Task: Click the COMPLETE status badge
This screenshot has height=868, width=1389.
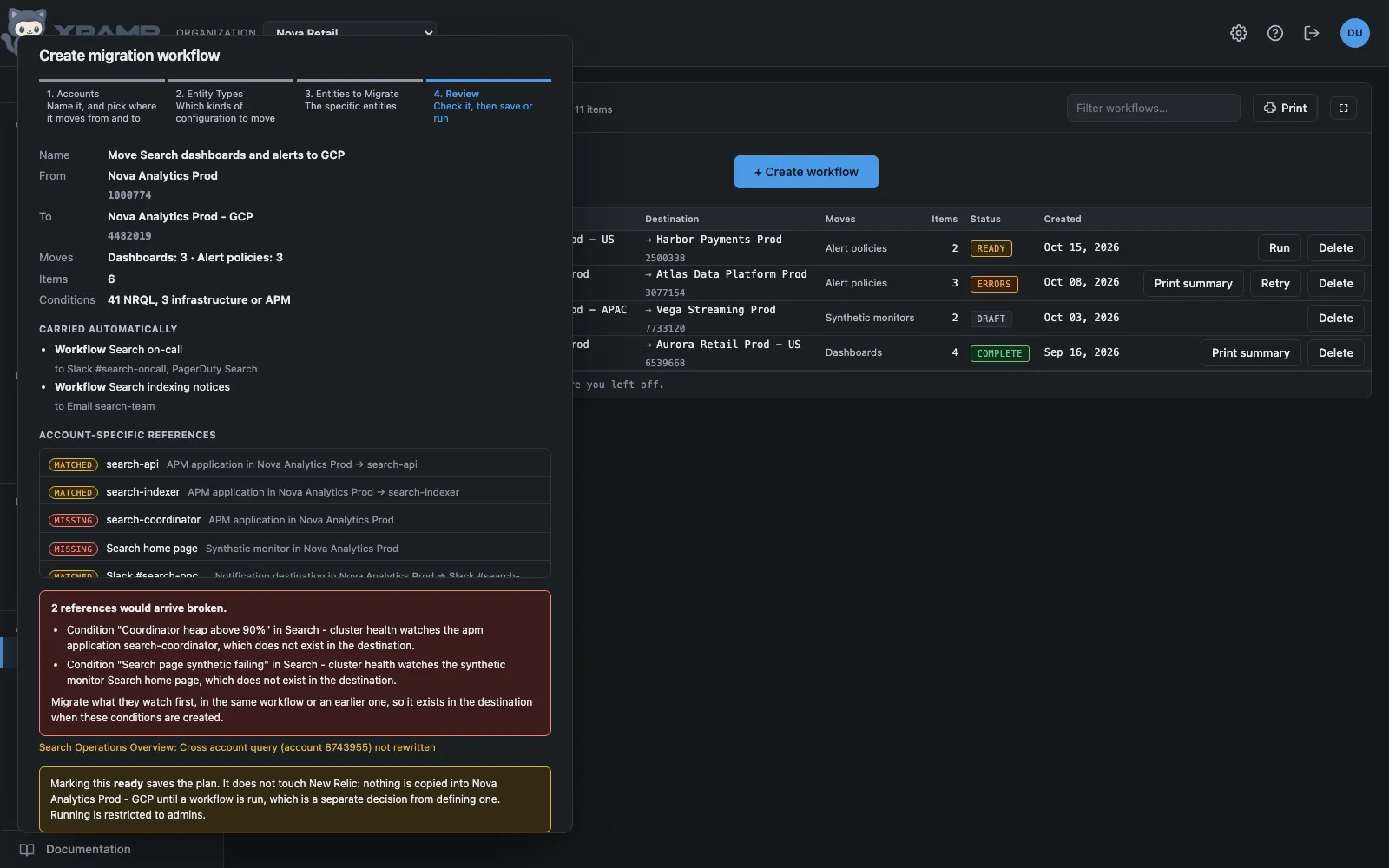Action: [x=1000, y=353]
